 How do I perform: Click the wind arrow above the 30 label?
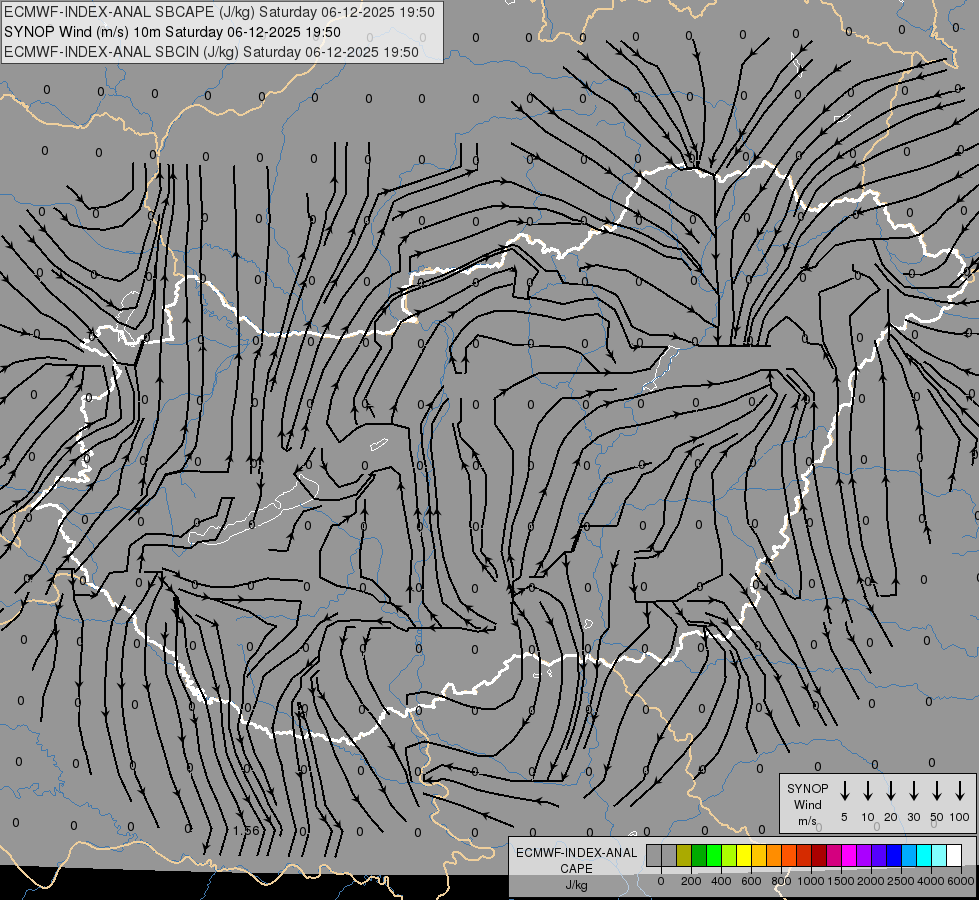click(913, 791)
